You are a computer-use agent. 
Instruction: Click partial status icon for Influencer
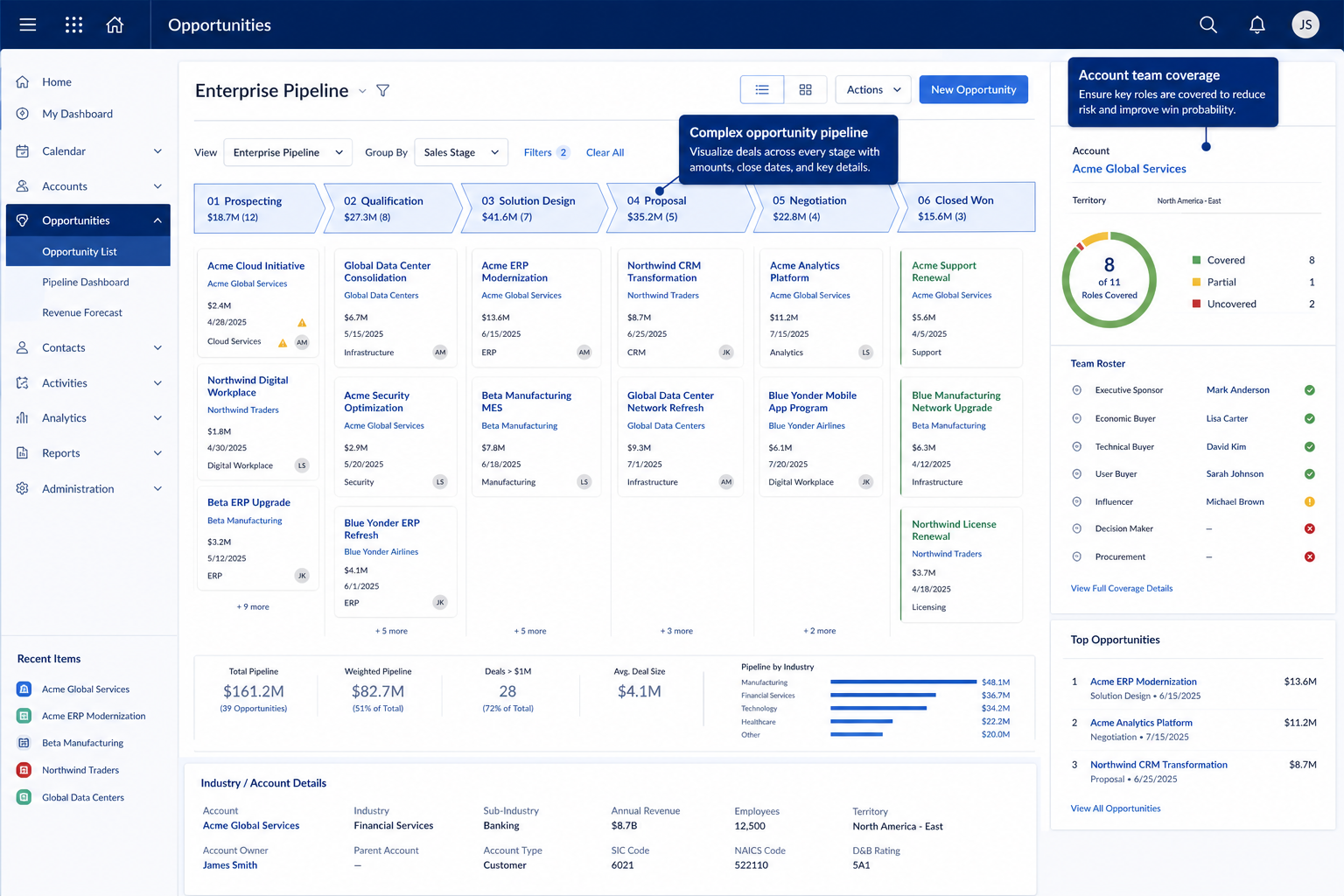1310,501
